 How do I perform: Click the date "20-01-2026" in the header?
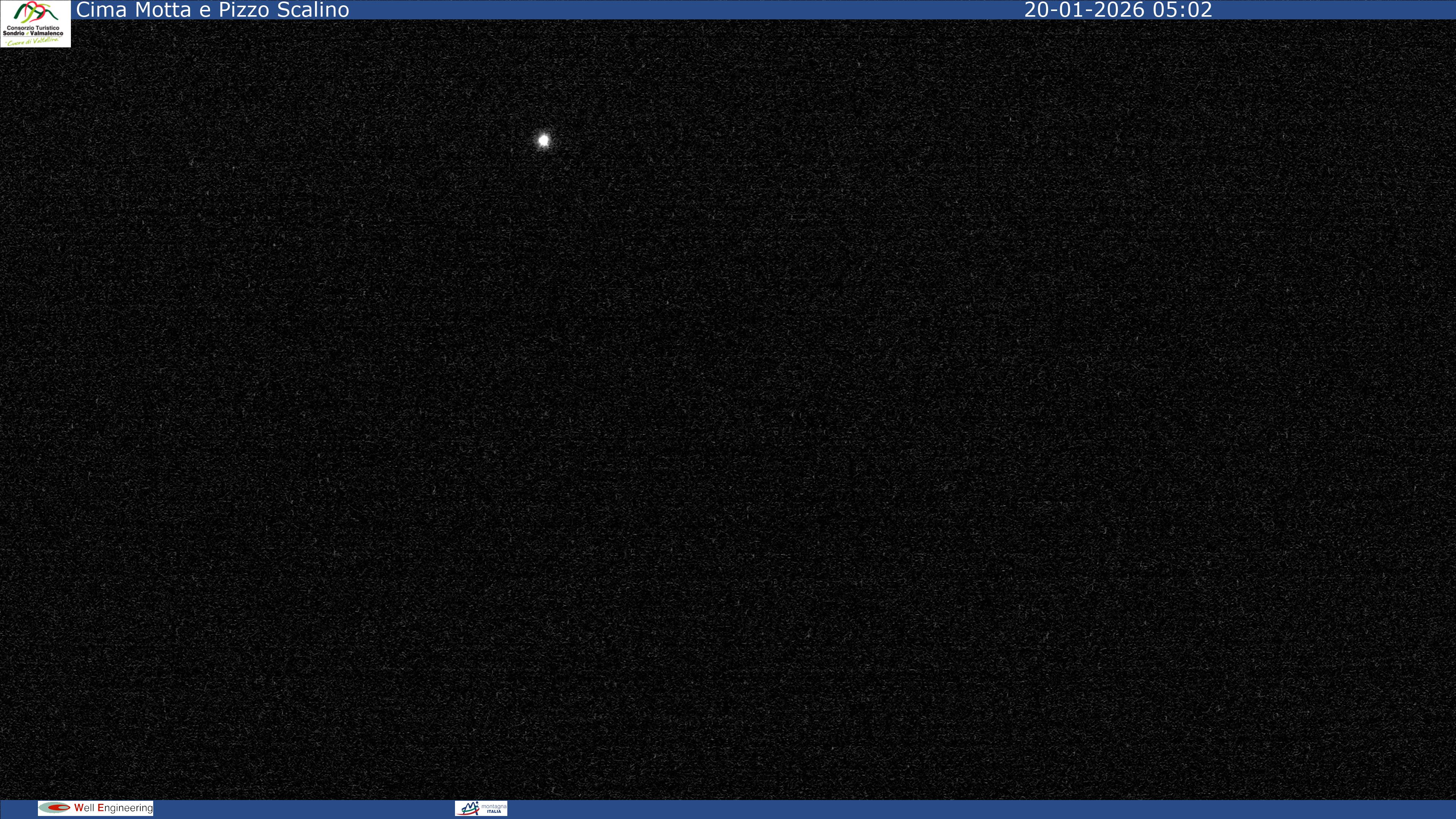1085,9
